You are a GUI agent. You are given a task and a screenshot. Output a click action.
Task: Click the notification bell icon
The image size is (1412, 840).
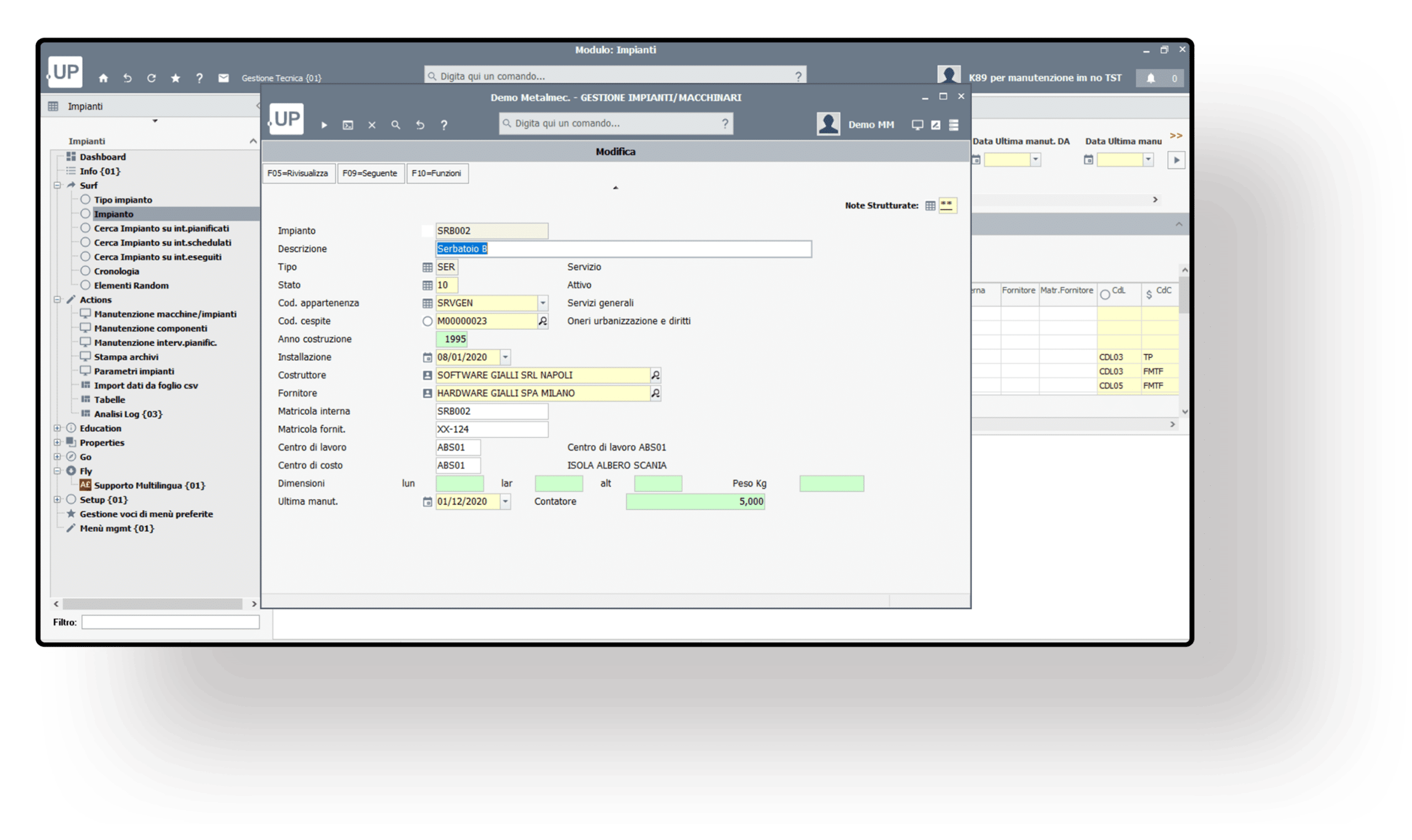coord(1151,78)
